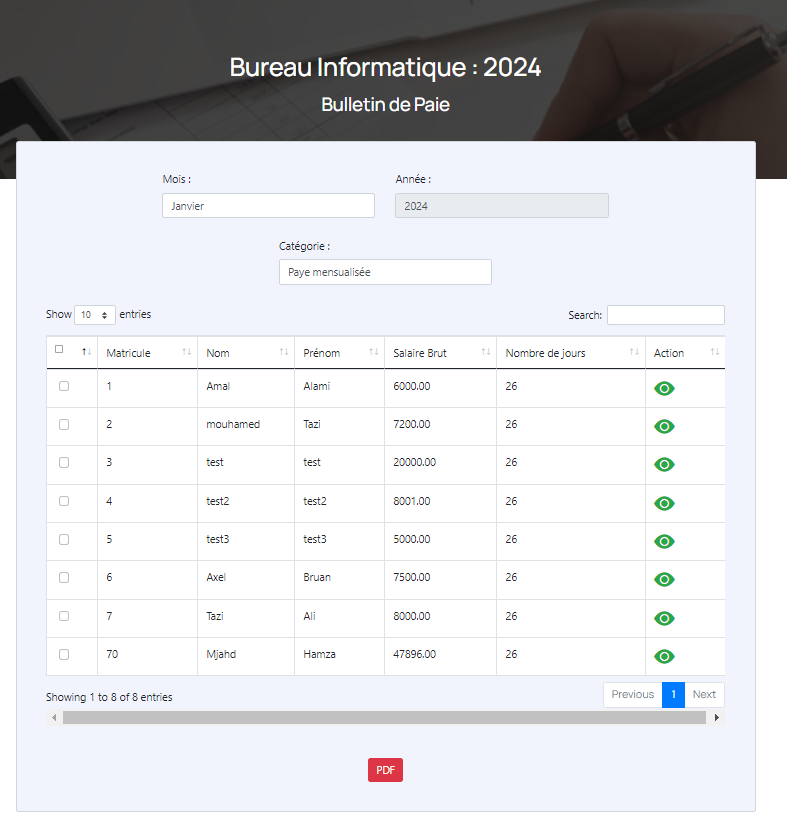View details eye icon for test2 row
Viewport: 787px width, 821px height.
tap(664, 503)
